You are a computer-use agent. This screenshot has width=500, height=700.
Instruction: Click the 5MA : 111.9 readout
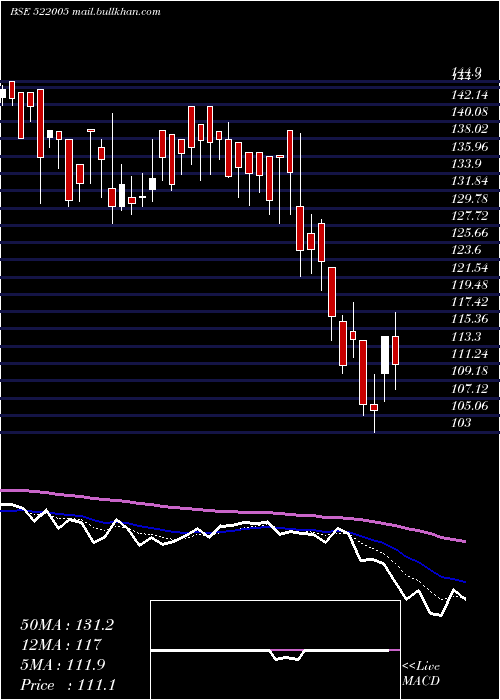[63, 664]
